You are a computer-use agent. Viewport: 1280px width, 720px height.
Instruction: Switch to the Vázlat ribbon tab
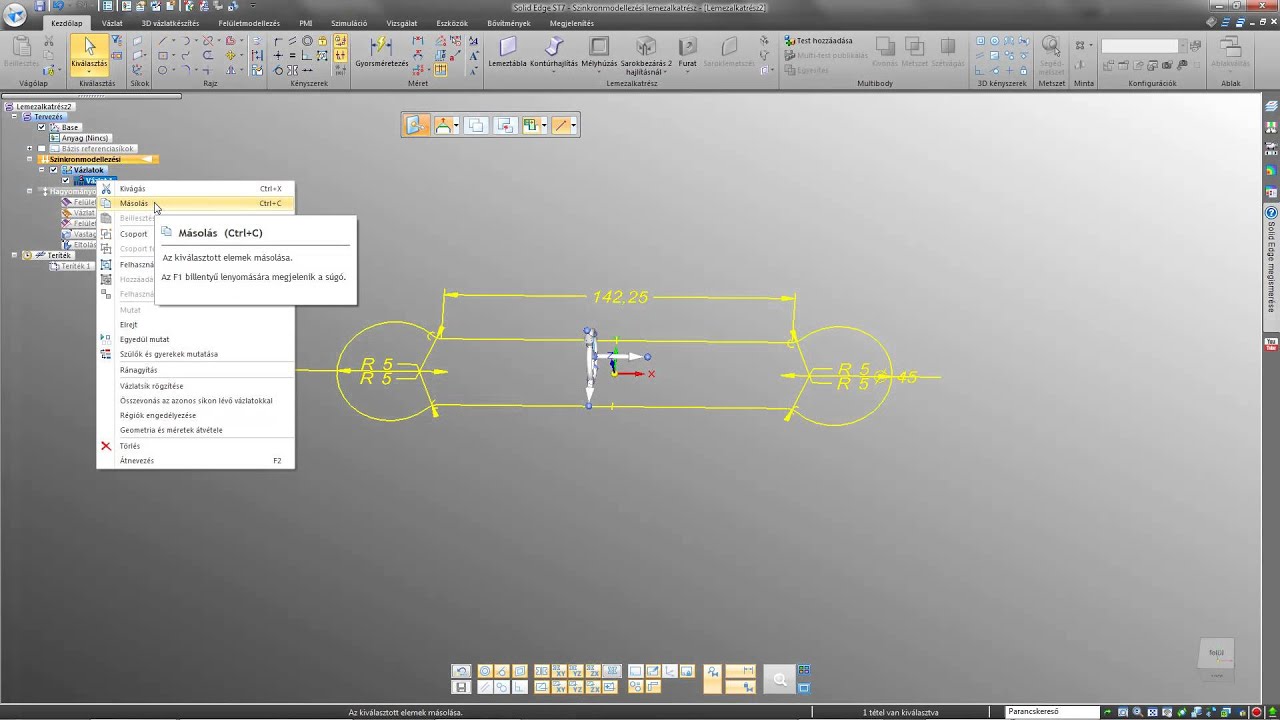112,23
